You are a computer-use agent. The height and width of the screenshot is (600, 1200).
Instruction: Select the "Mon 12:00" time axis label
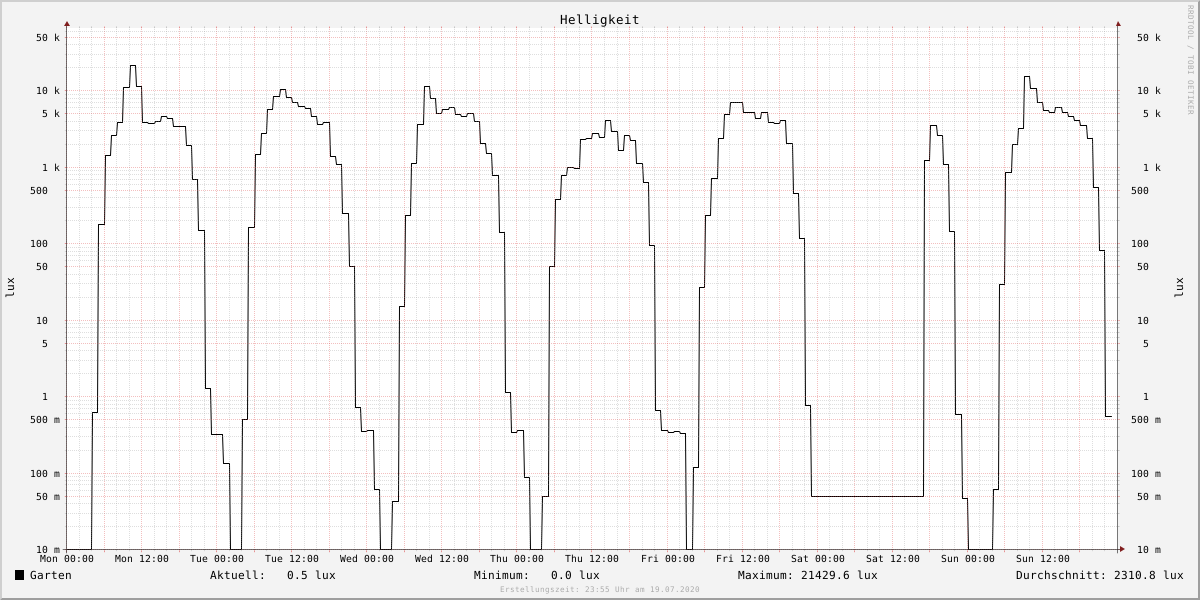[142, 559]
